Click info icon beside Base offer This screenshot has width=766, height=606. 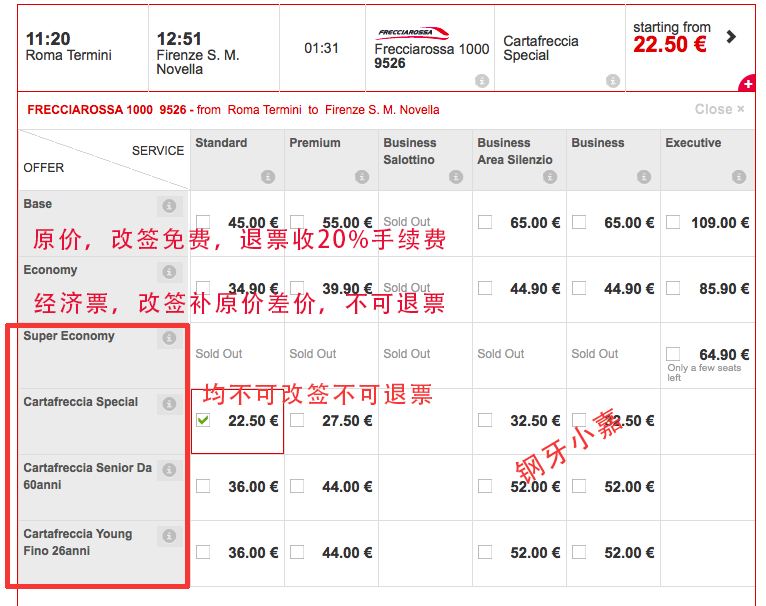169,206
